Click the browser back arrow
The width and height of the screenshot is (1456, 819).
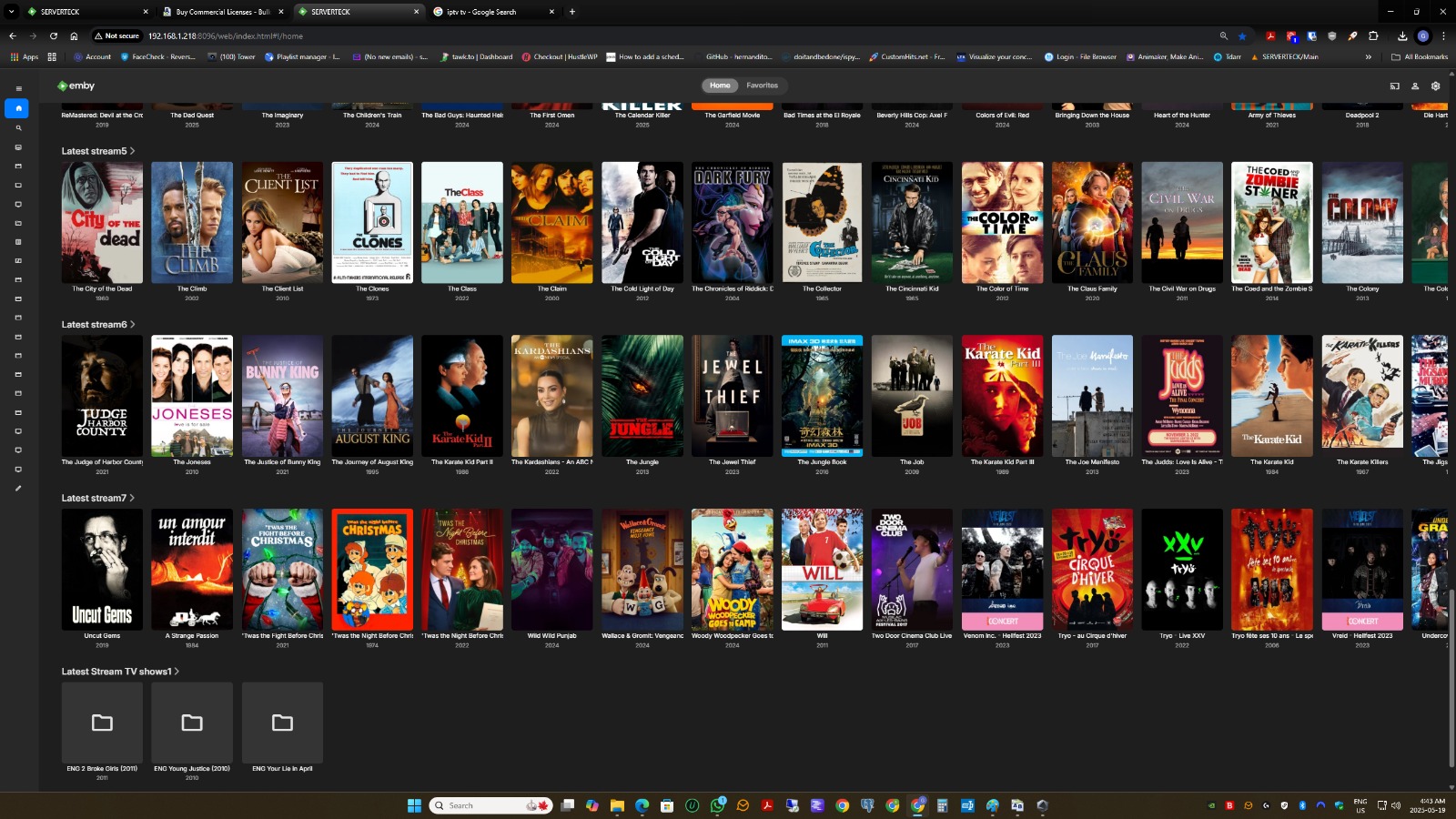click(x=13, y=35)
